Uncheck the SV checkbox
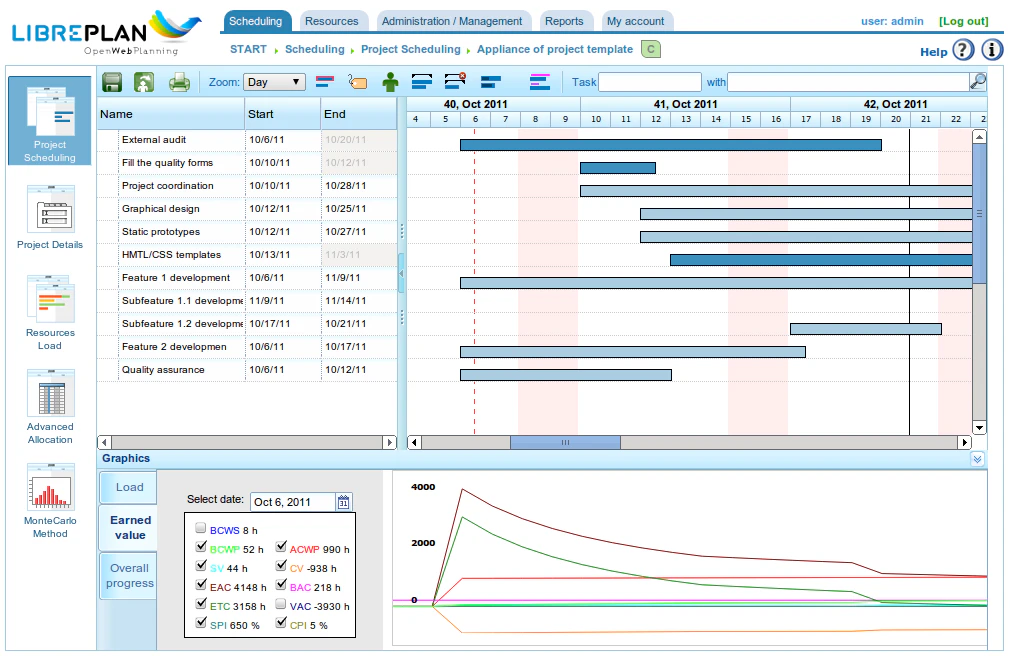 [x=200, y=566]
